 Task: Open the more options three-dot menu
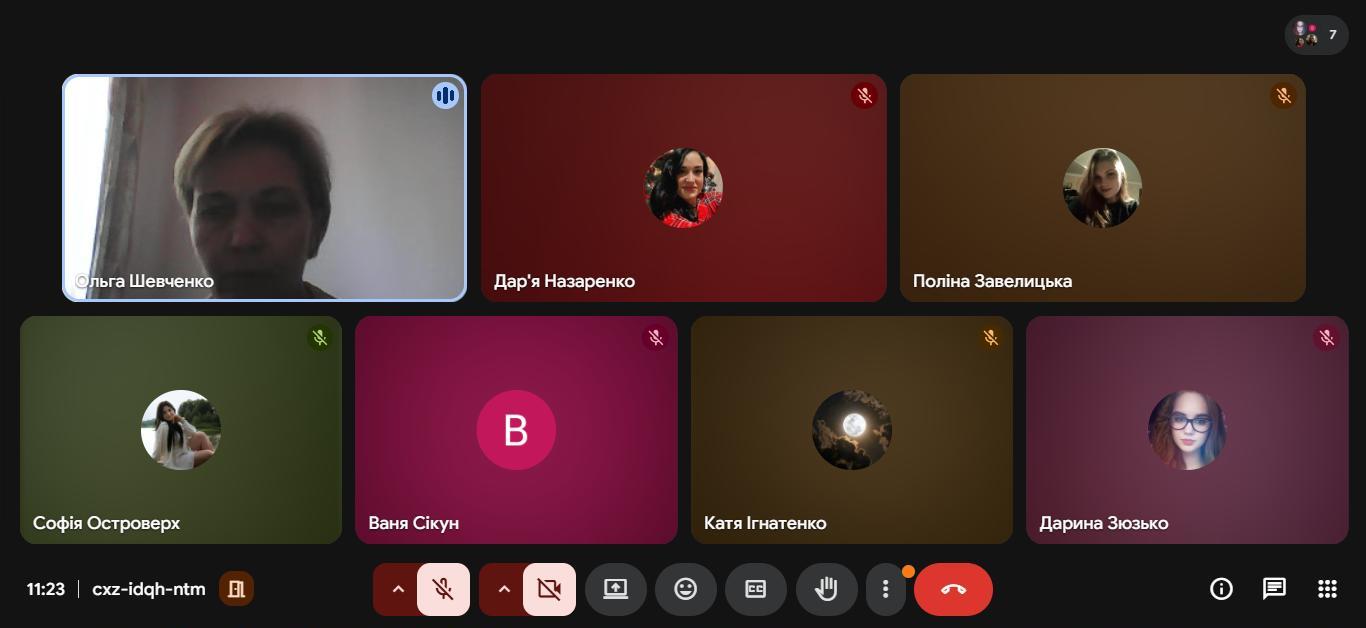tap(885, 589)
